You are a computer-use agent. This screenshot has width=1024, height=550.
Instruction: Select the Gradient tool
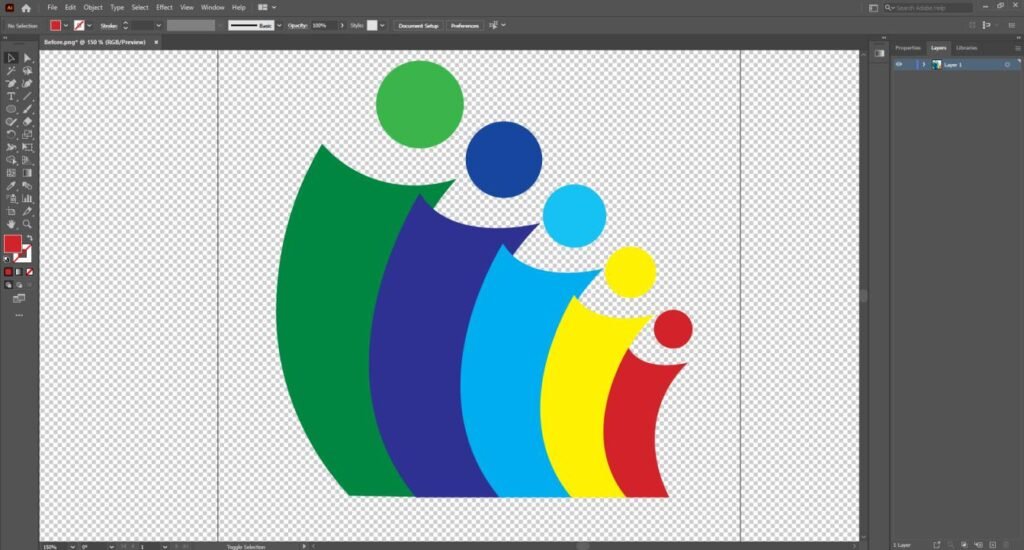27,173
